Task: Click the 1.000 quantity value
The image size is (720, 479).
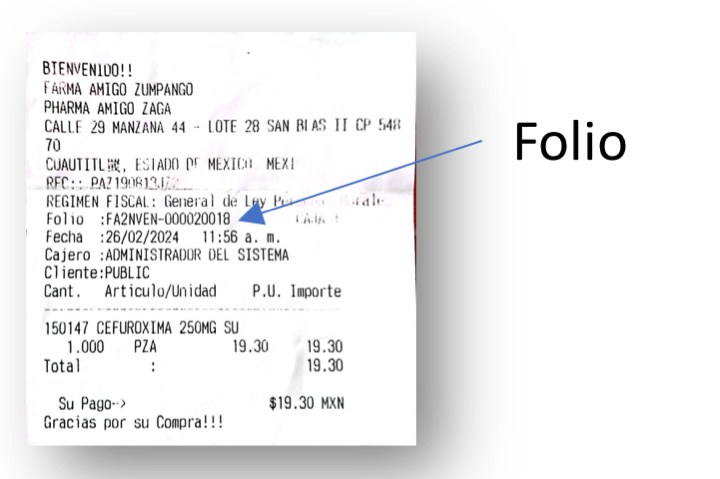Action: [85, 347]
